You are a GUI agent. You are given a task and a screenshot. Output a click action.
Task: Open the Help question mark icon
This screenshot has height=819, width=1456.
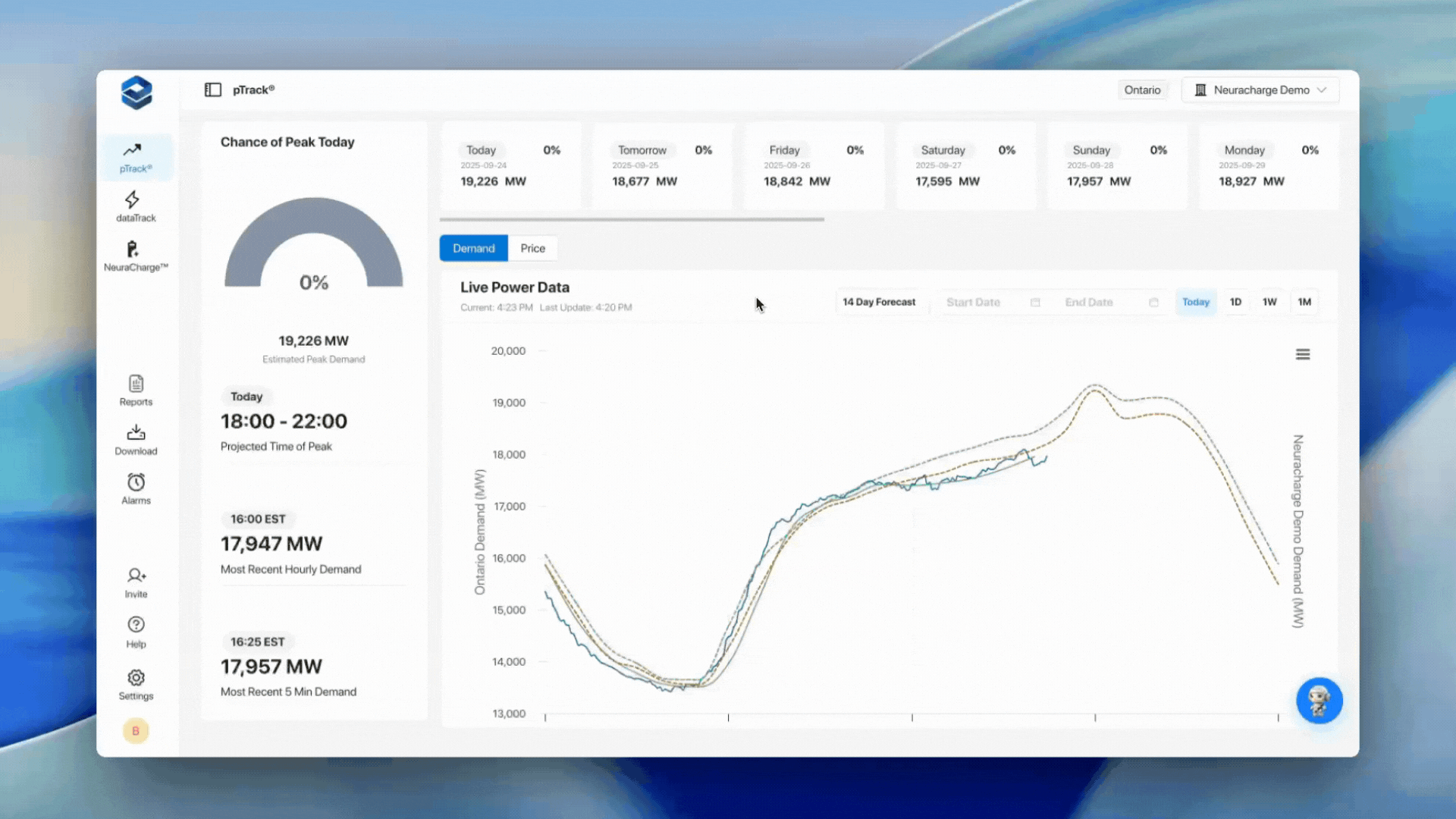(136, 625)
